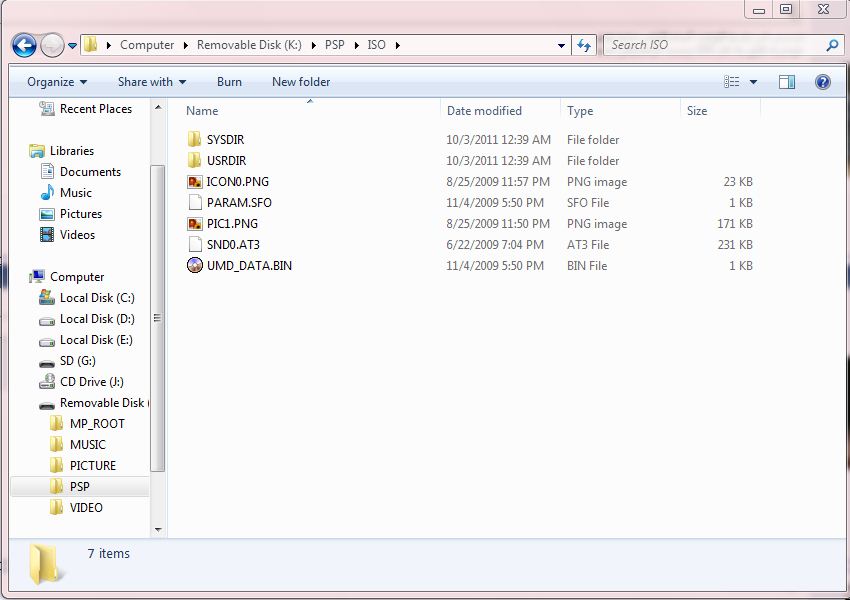Click ISO in the address path
This screenshot has height=600, width=850.
pos(376,45)
